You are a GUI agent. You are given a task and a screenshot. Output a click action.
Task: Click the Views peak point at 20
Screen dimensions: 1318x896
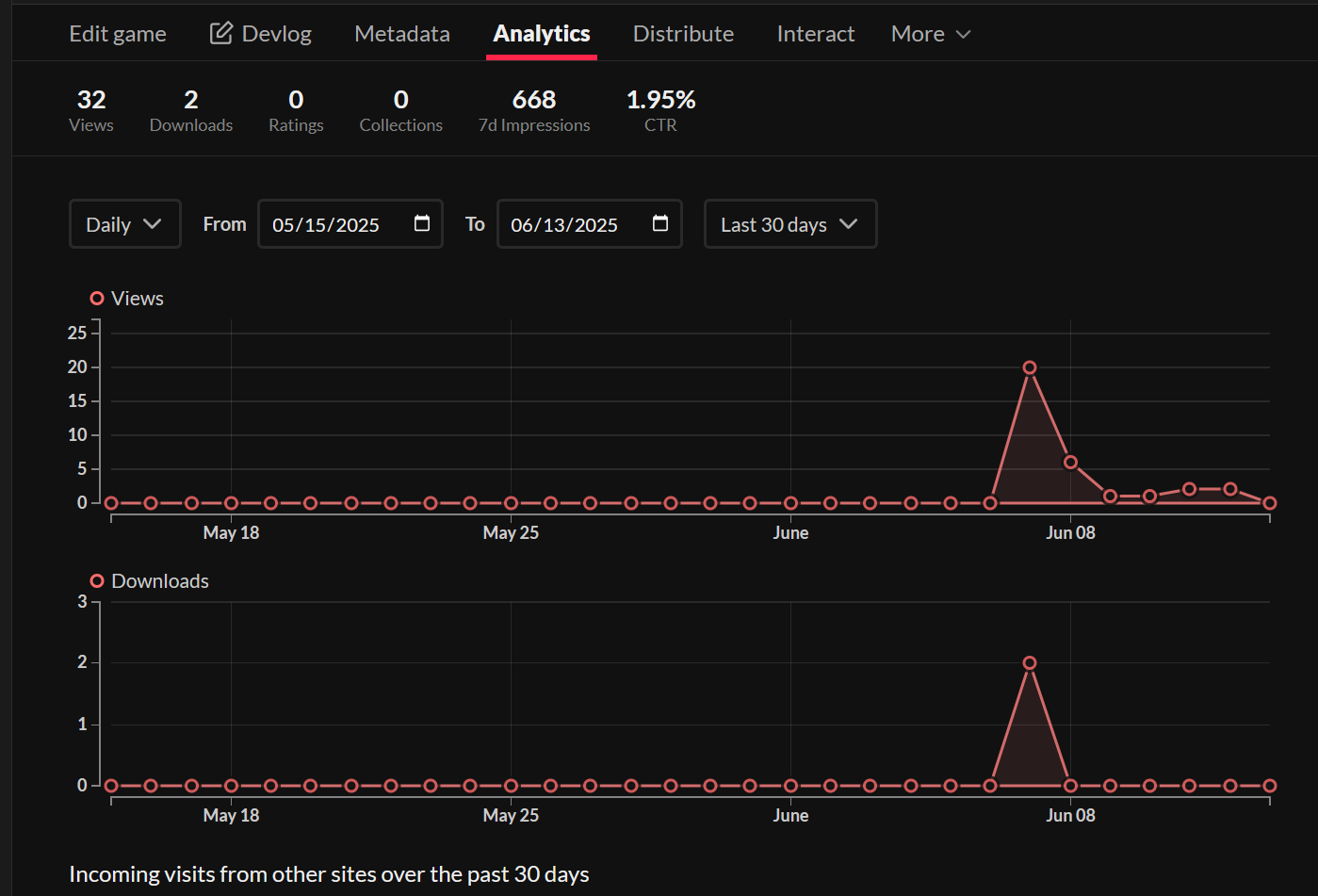(x=1030, y=367)
